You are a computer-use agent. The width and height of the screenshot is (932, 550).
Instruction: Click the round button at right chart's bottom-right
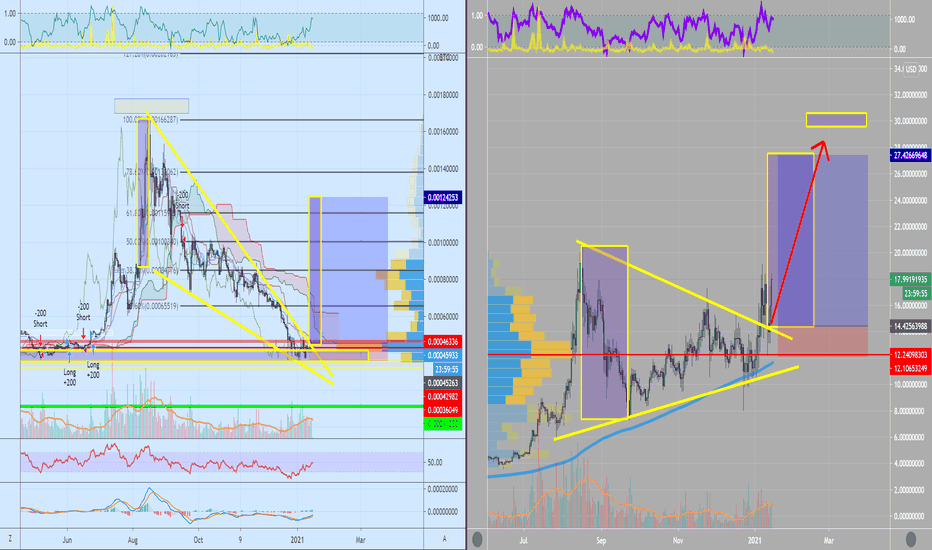click(910, 539)
